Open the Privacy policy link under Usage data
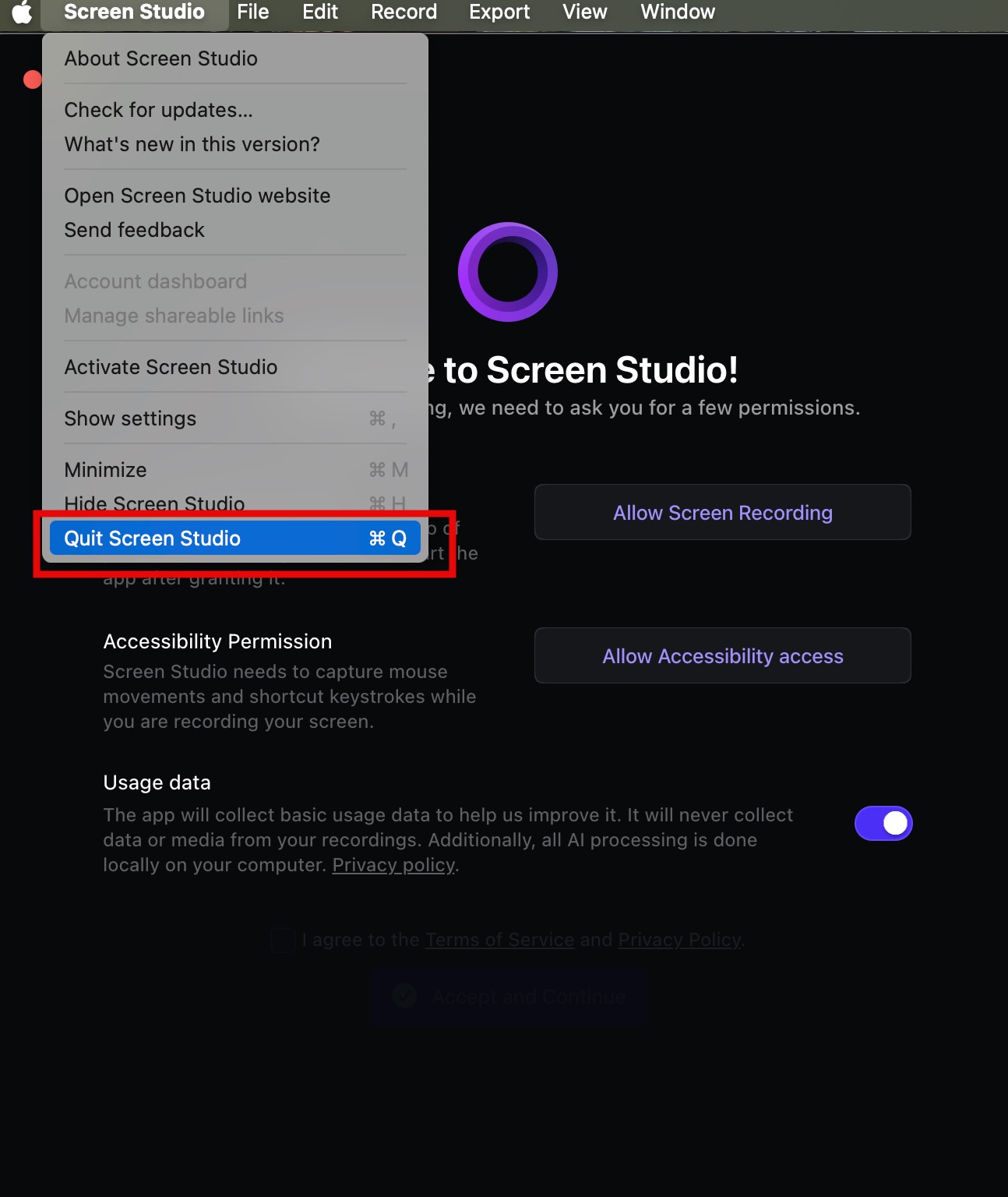Screen dimensions: 1008x1197 pos(393,865)
